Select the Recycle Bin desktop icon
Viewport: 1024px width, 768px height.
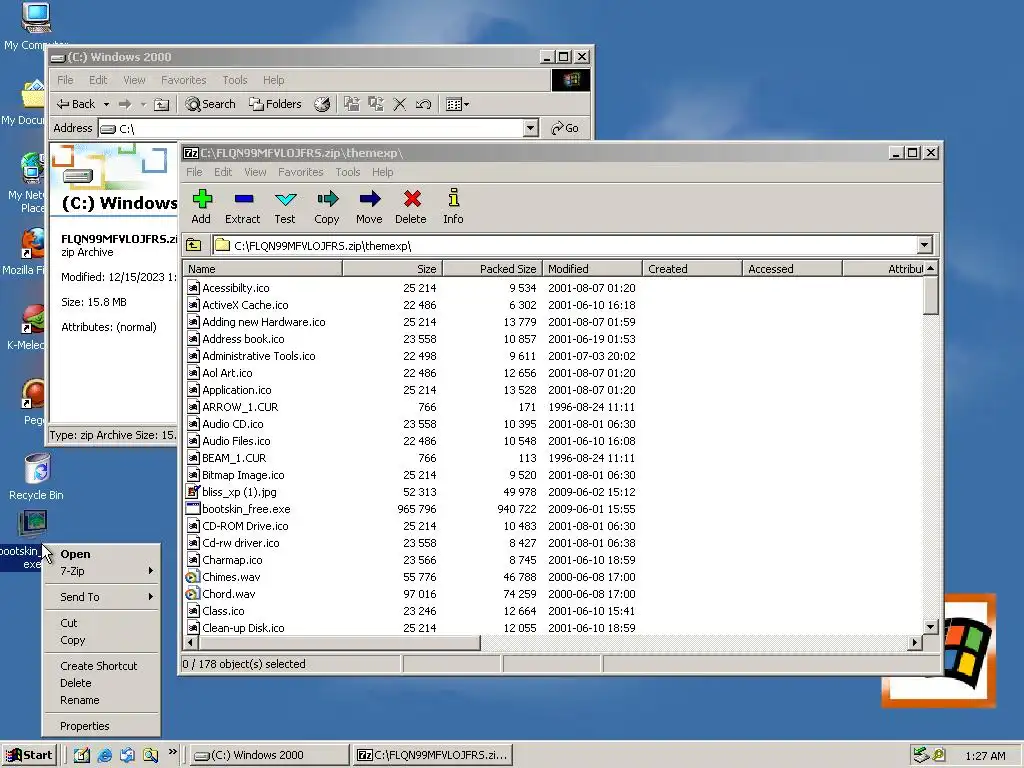[37, 469]
